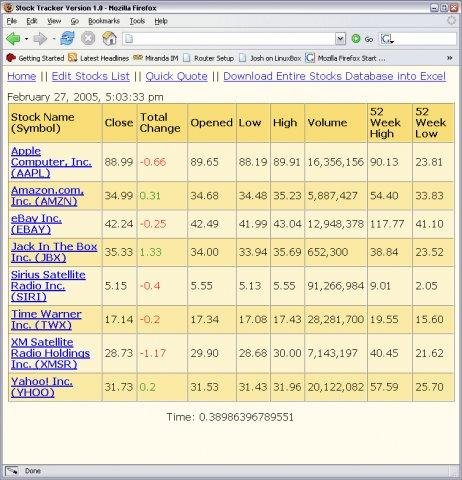Open the search engine selector icon

(387, 39)
